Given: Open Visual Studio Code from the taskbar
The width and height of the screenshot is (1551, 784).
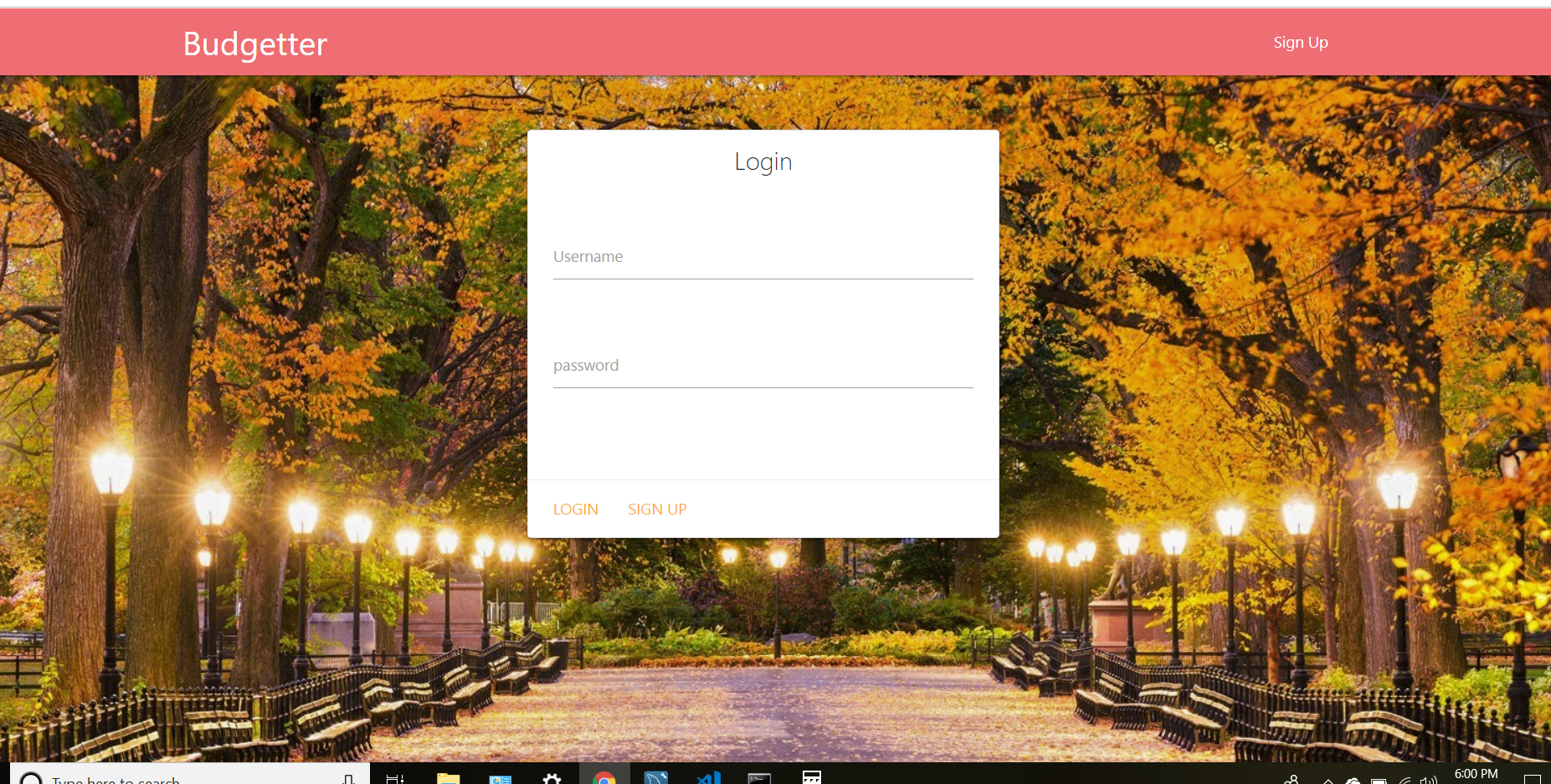Looking at the screenshot, I should [708, 778].
